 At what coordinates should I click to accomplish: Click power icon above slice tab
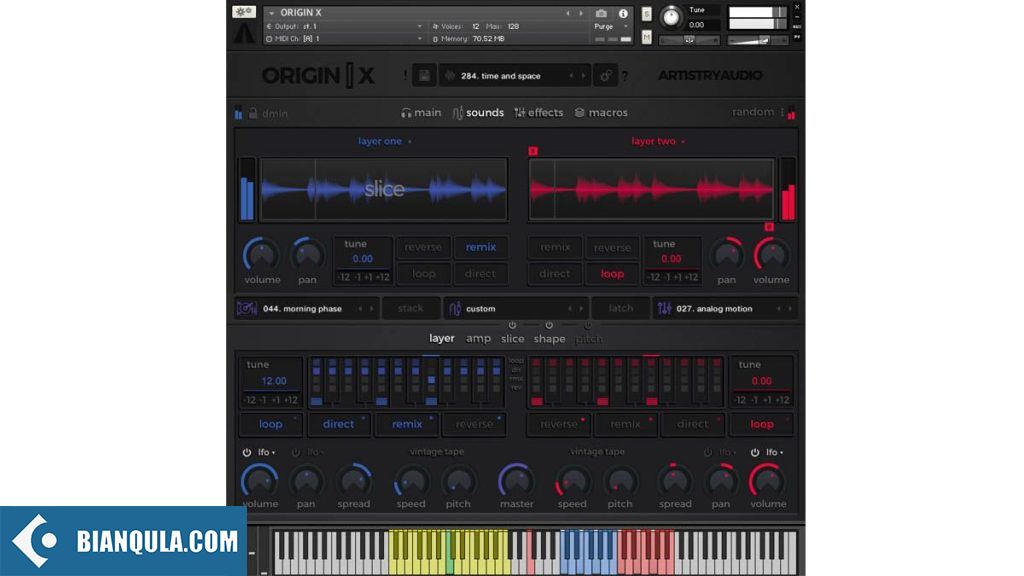(512, 325)
